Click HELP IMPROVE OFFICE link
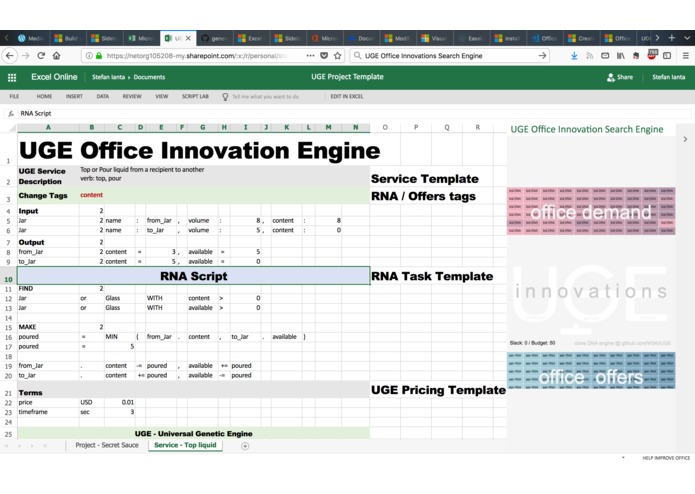The image size is (695, 494). click(x=666, y=458)
